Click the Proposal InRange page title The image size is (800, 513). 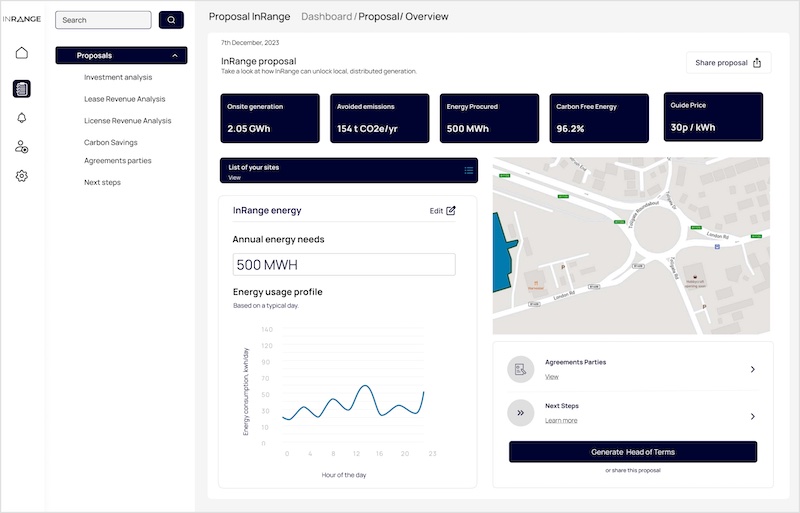pyautogui.click(x=249, y=16)
